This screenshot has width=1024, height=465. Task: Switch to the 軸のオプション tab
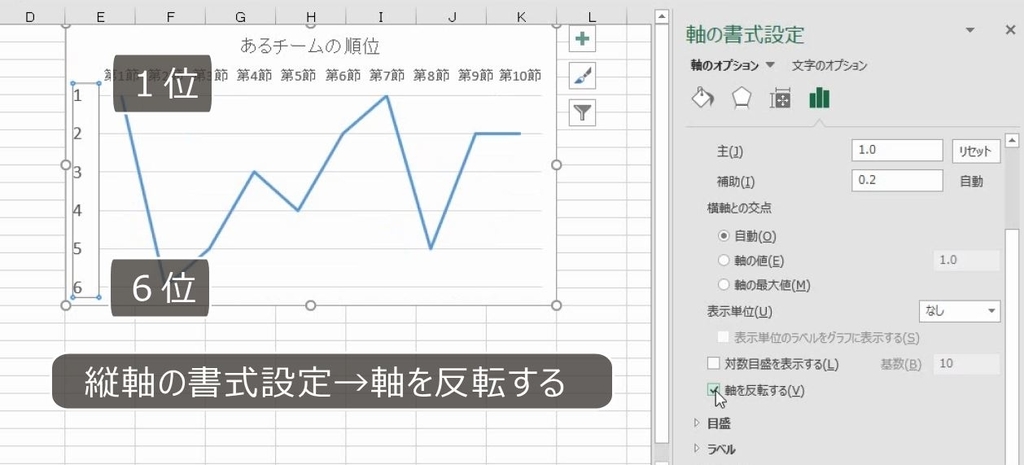tap(725, 65)
